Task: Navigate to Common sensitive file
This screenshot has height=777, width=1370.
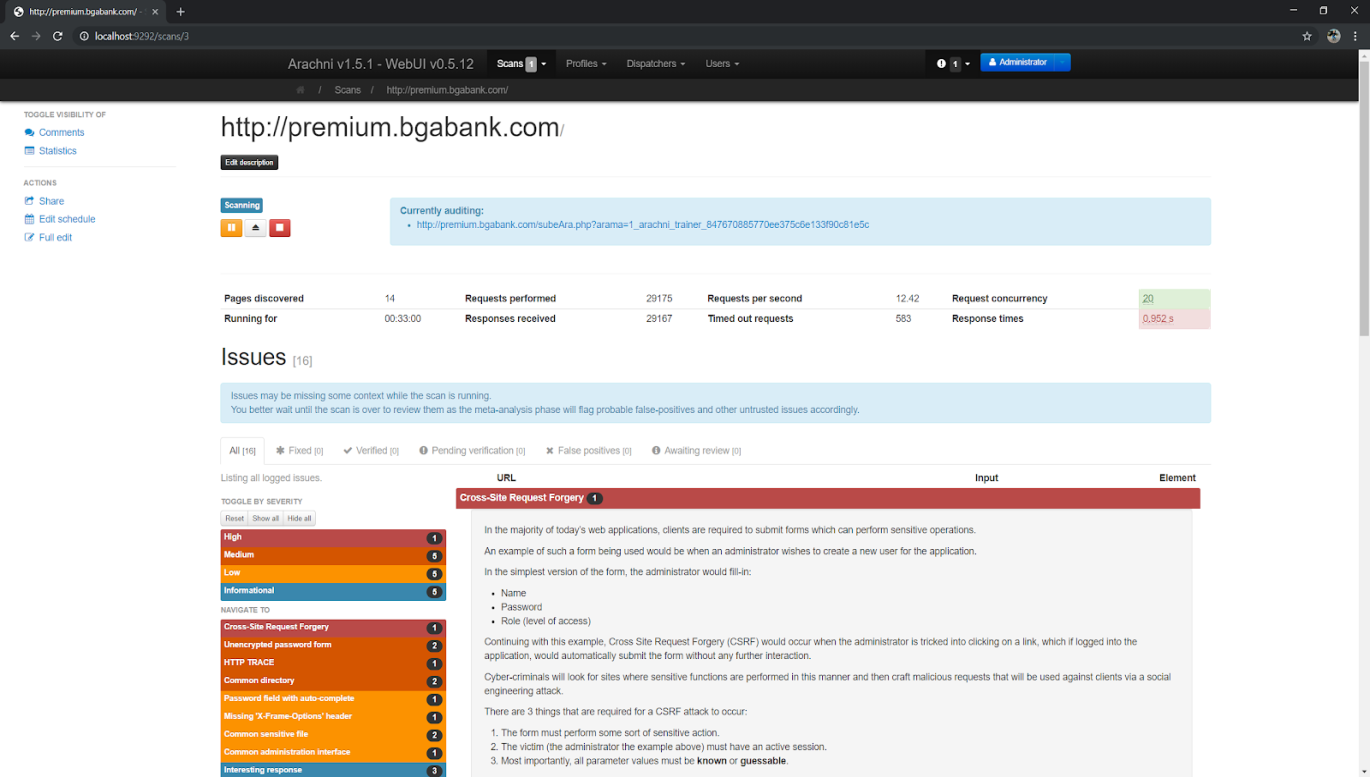Action: 333,736
